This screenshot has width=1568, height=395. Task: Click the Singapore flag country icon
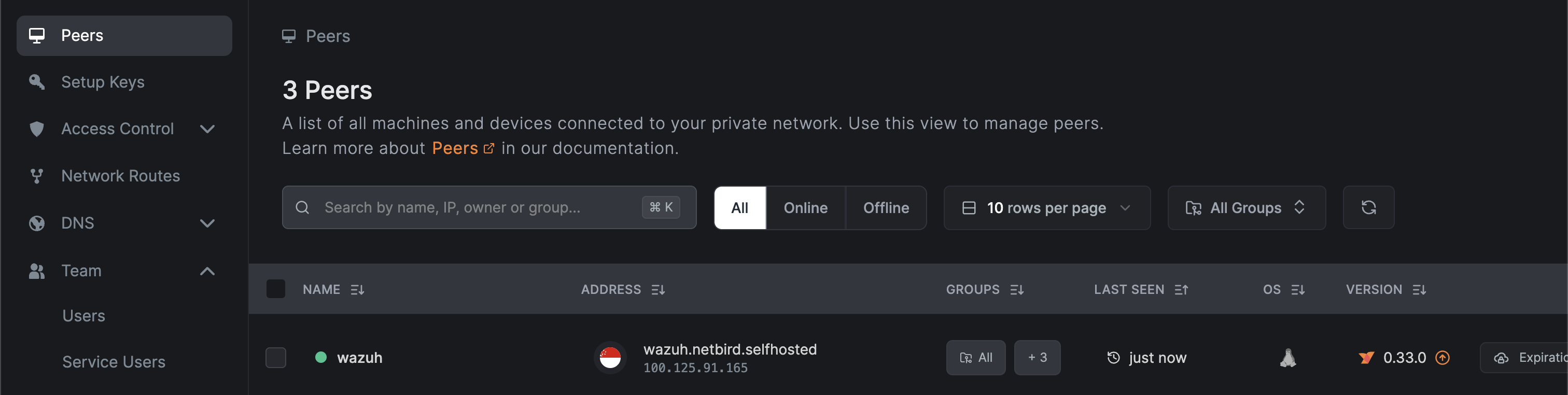click(610, 358)
